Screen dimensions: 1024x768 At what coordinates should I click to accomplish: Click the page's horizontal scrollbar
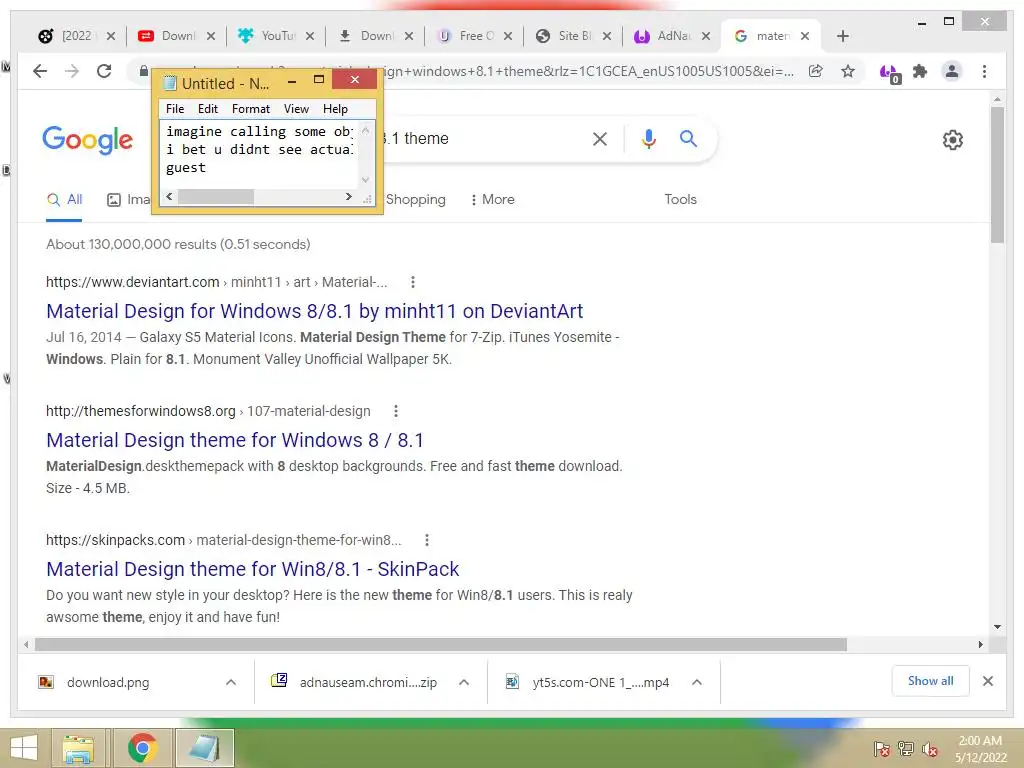441,645
